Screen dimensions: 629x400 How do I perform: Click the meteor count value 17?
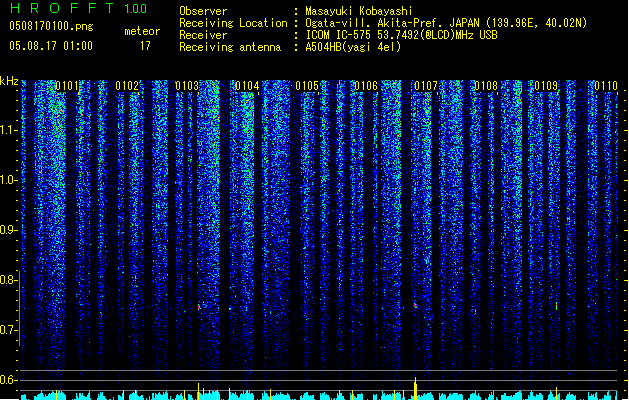point(145,46)
